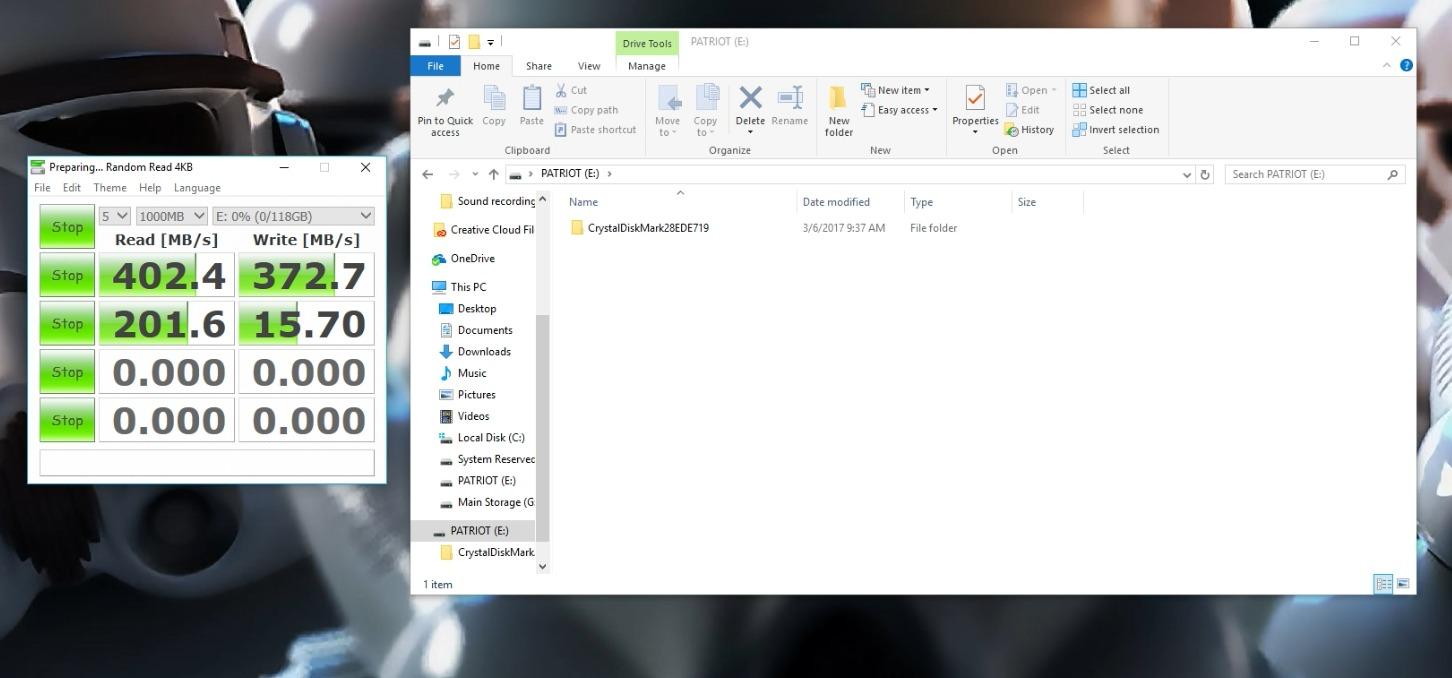Screen dimensions: 1452x678
Task: Click Pin to Quick access icon
Action: [x=445, y=99]
